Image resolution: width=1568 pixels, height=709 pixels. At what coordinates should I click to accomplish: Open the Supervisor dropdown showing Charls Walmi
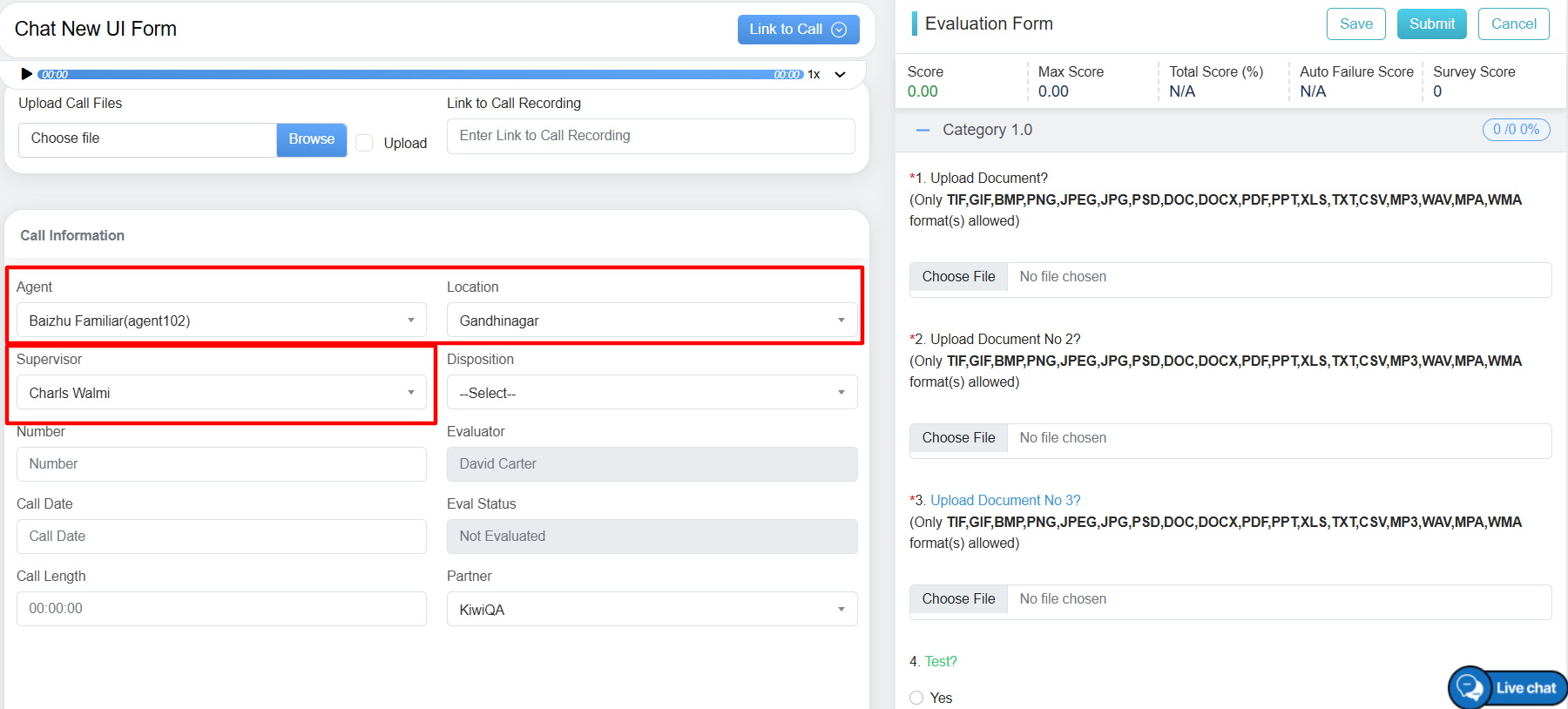[221, 393]
